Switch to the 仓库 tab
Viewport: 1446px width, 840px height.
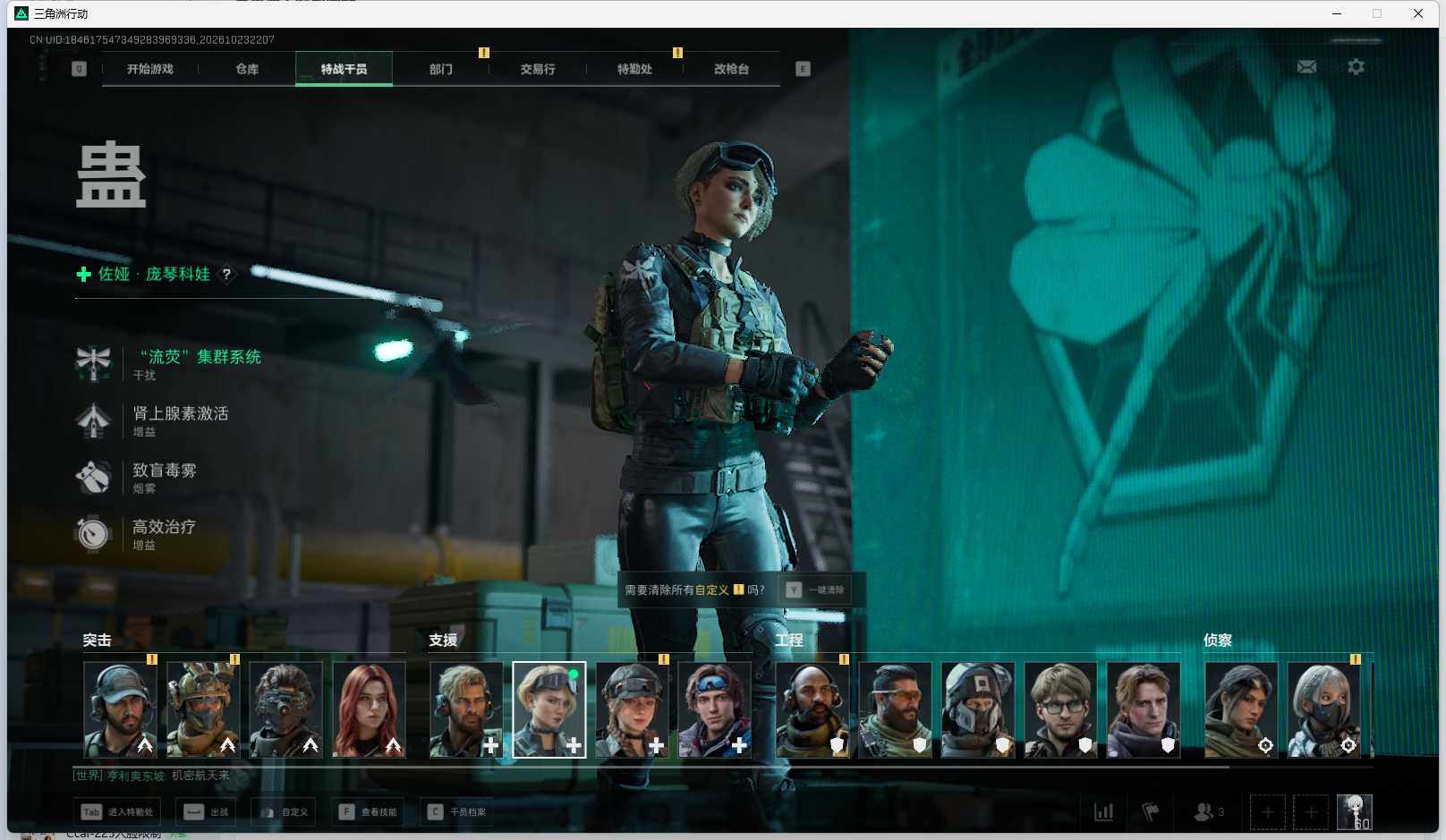247,69
